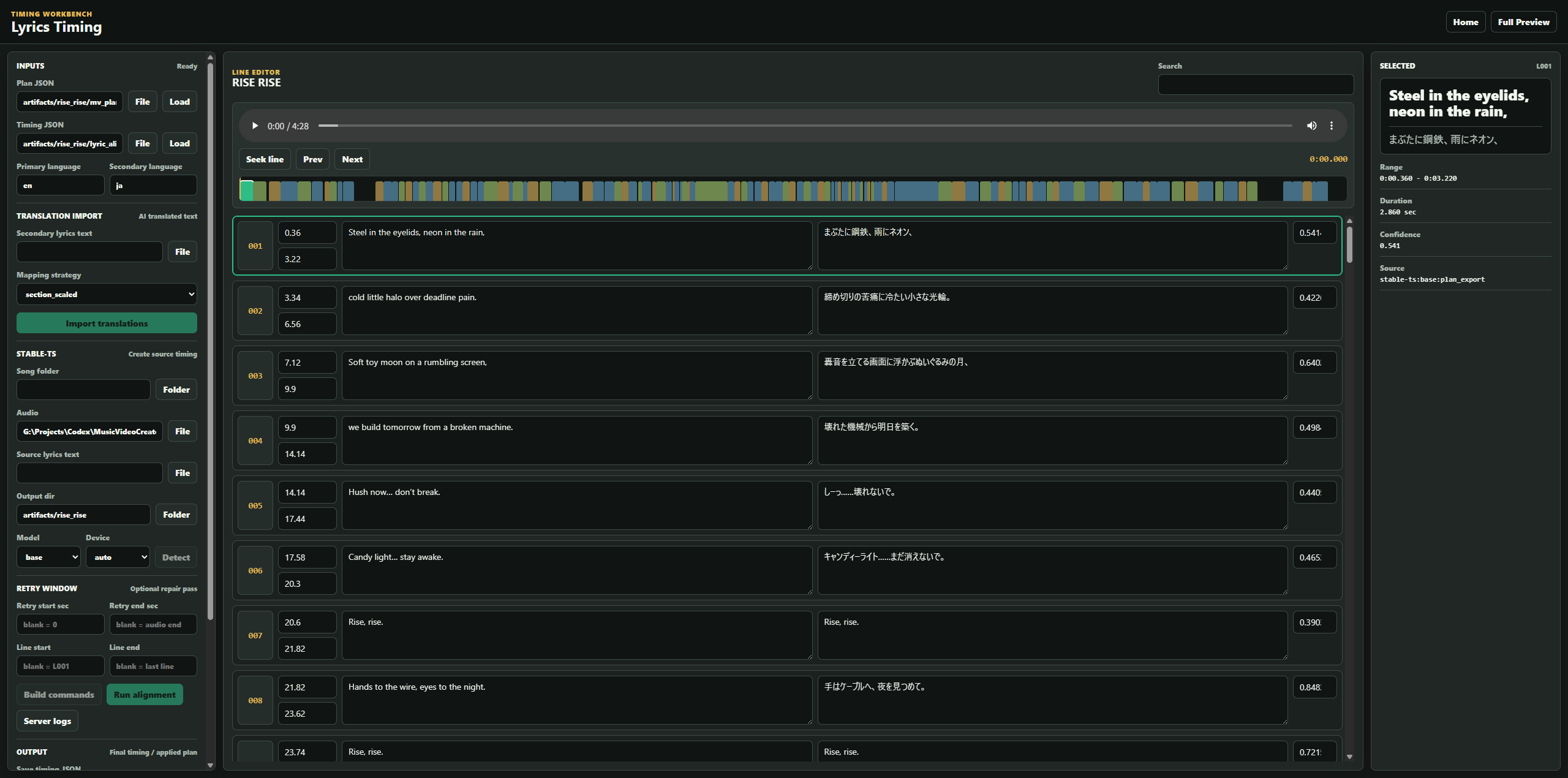The image size is (1568, 778).
Task: Browse File for Audio
Action: 183,431
